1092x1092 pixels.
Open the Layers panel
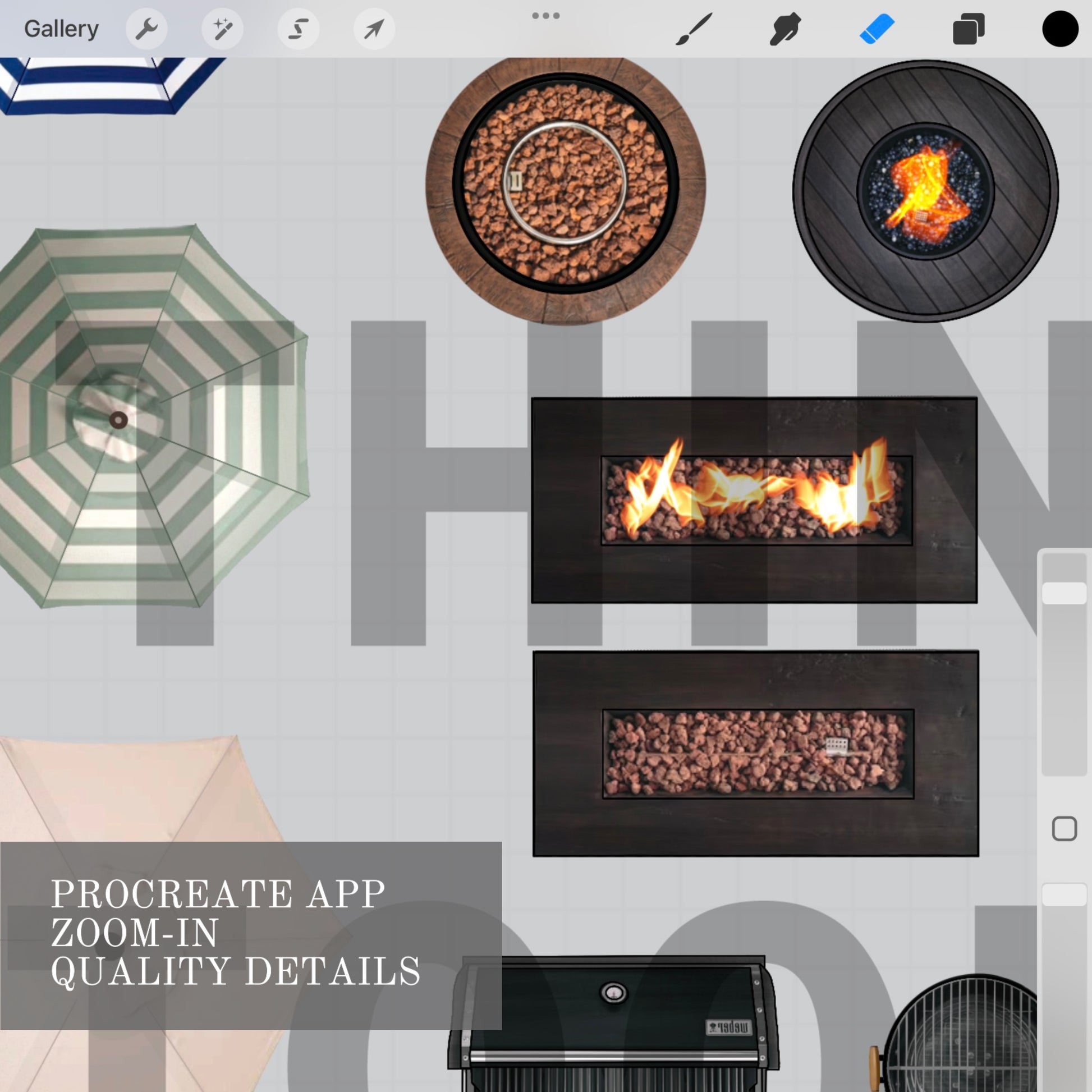[x=969, y=29]
